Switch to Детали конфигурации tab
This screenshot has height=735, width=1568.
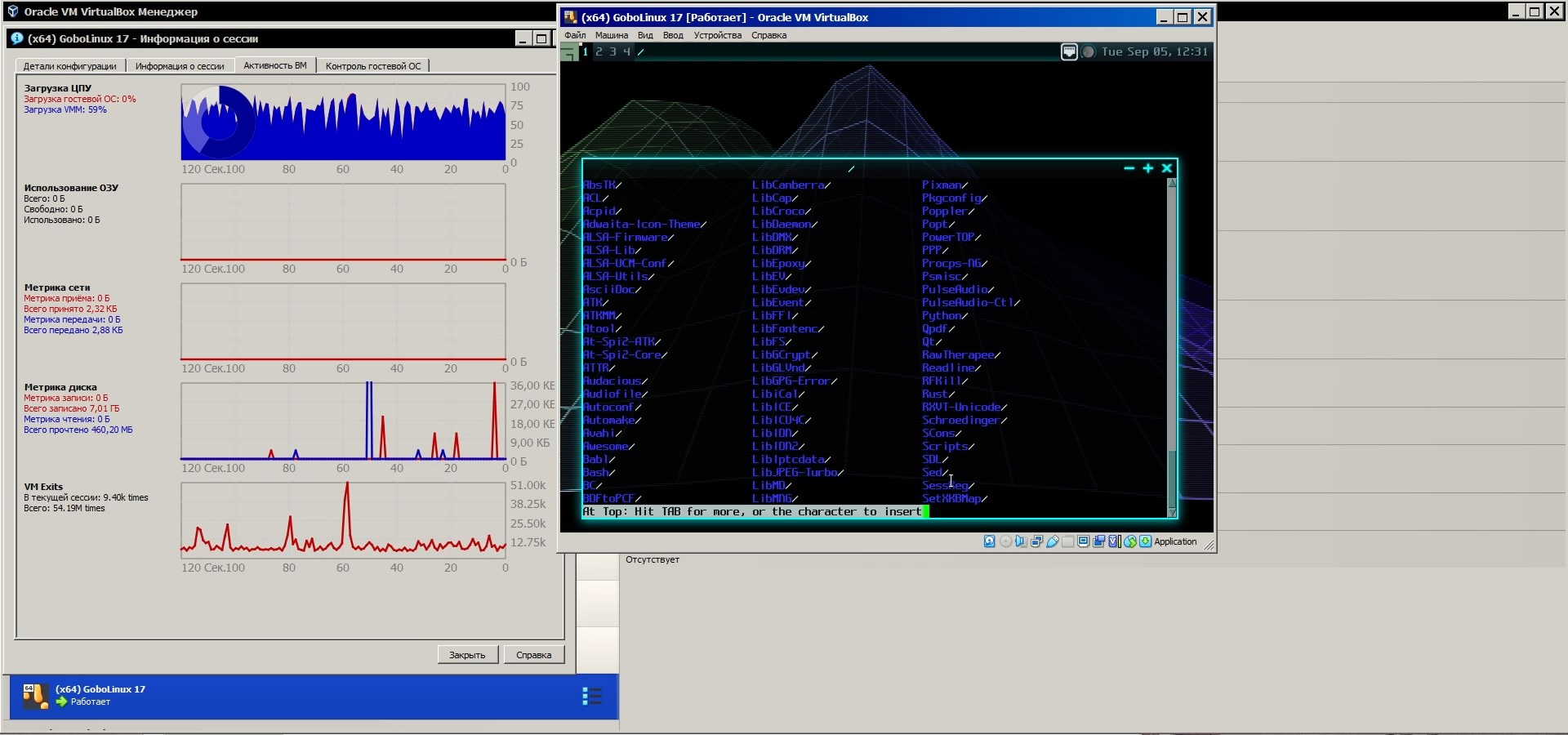69,66
